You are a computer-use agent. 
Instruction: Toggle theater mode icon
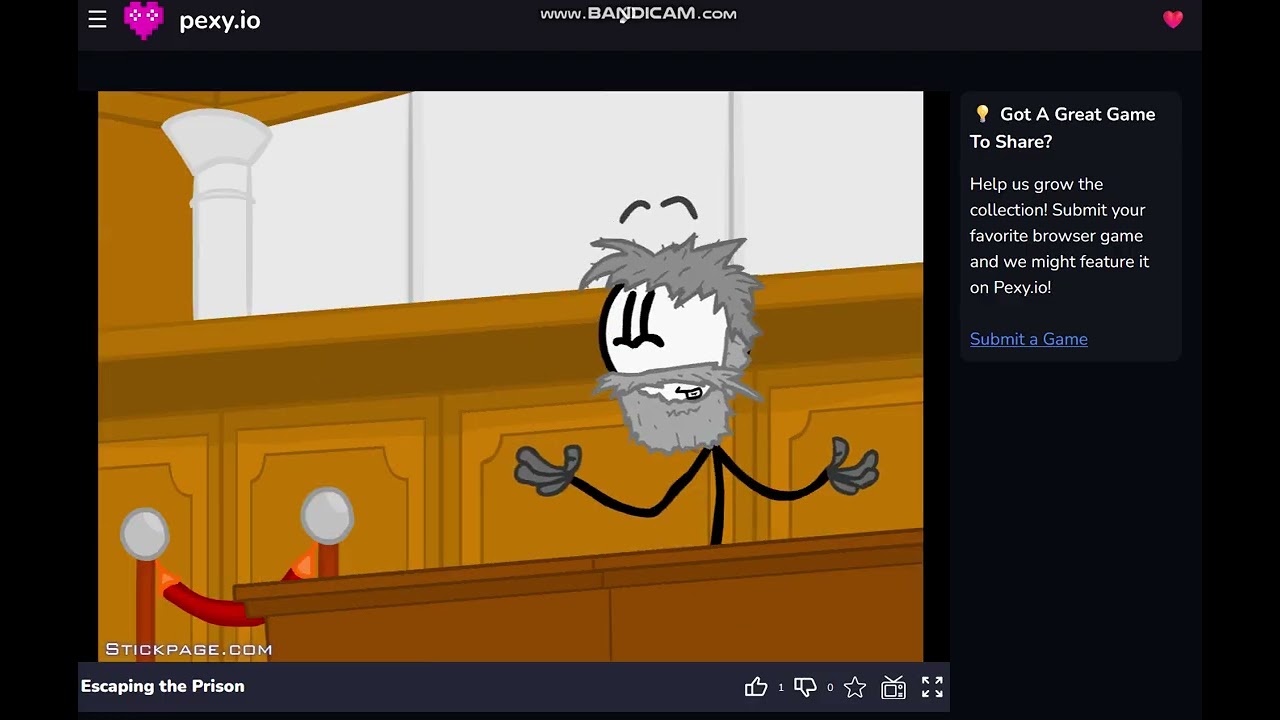[x=893, y=687]
